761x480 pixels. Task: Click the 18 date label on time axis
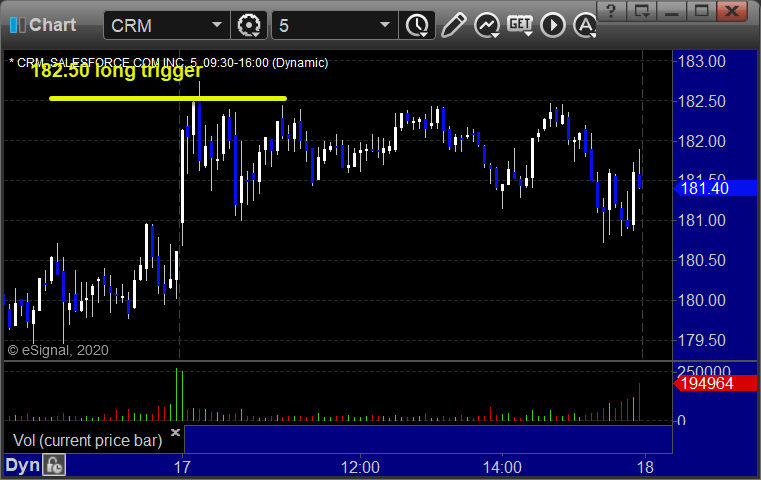coord(645,467)
